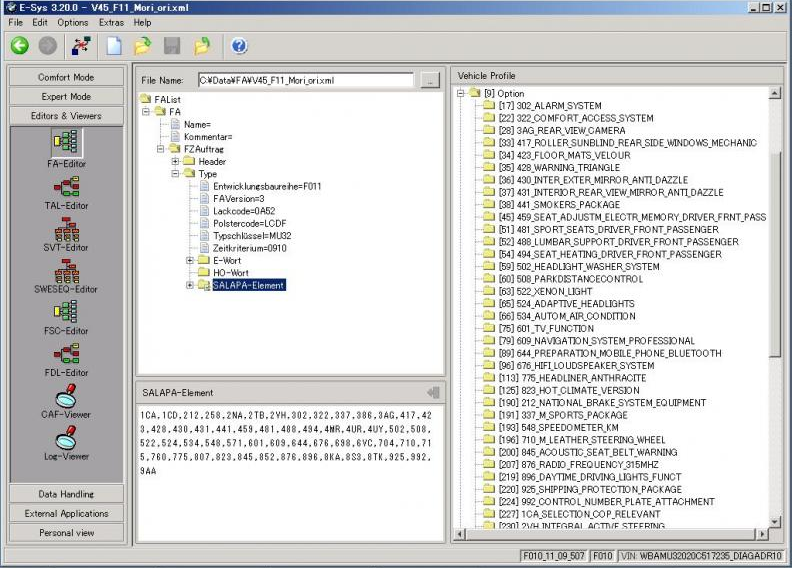This screenshot has height=568, width=793.
Task: Click the save floppy disk toolbar icon
Action: click(172, 46)
